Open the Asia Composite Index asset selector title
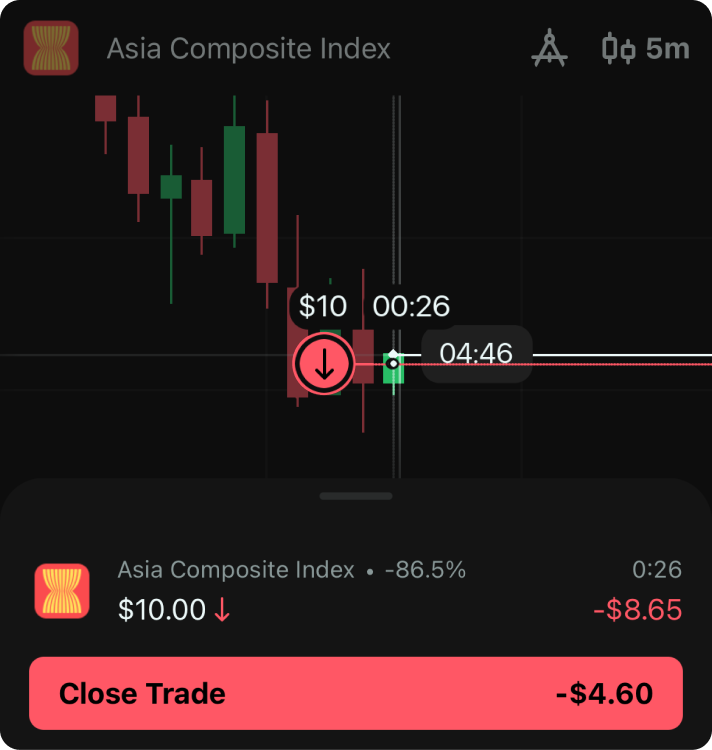The height and width of the screenshot is (750, 712). click(x=249, y=48)
